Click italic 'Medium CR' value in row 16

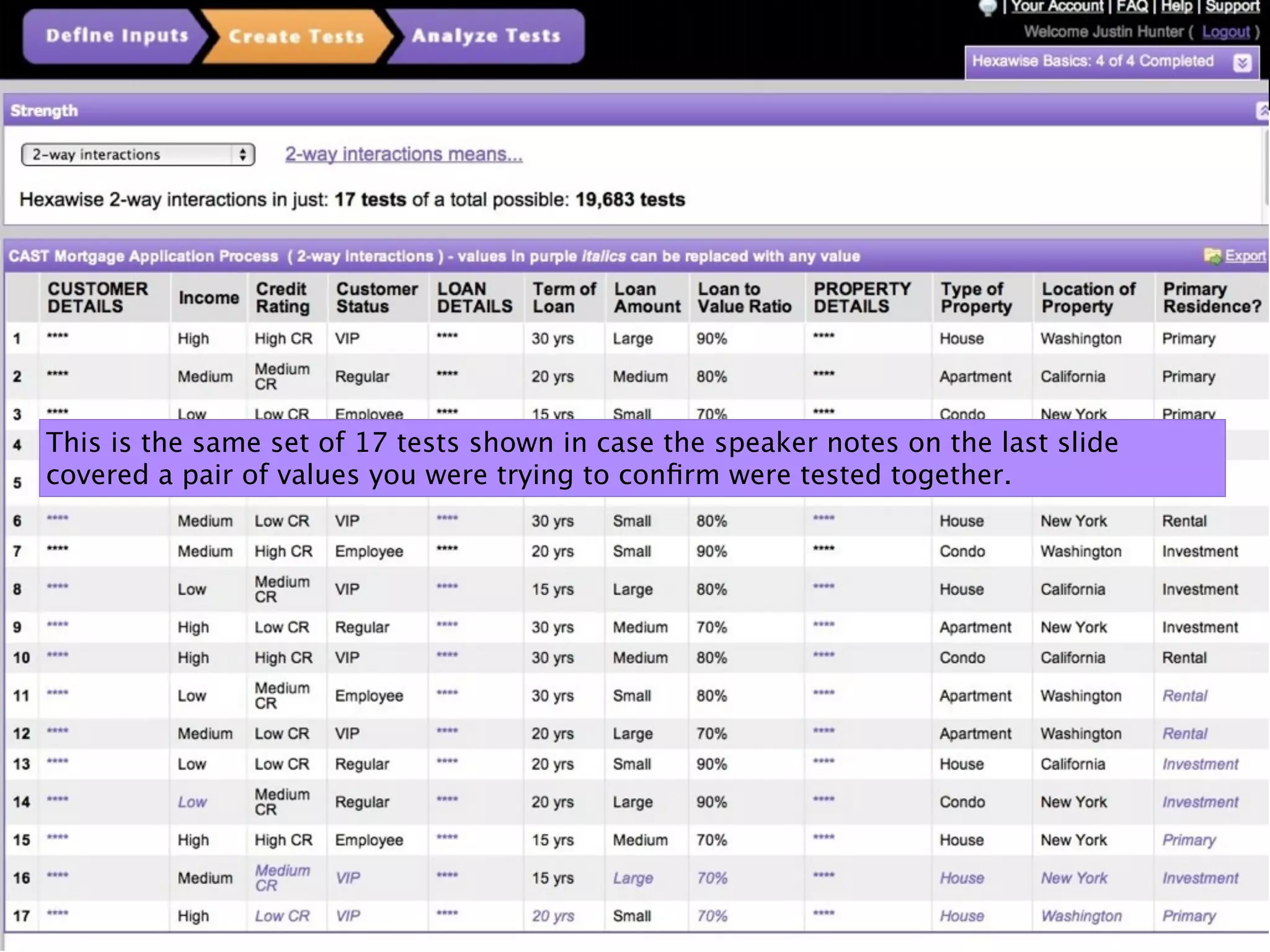tap(282, 878)
